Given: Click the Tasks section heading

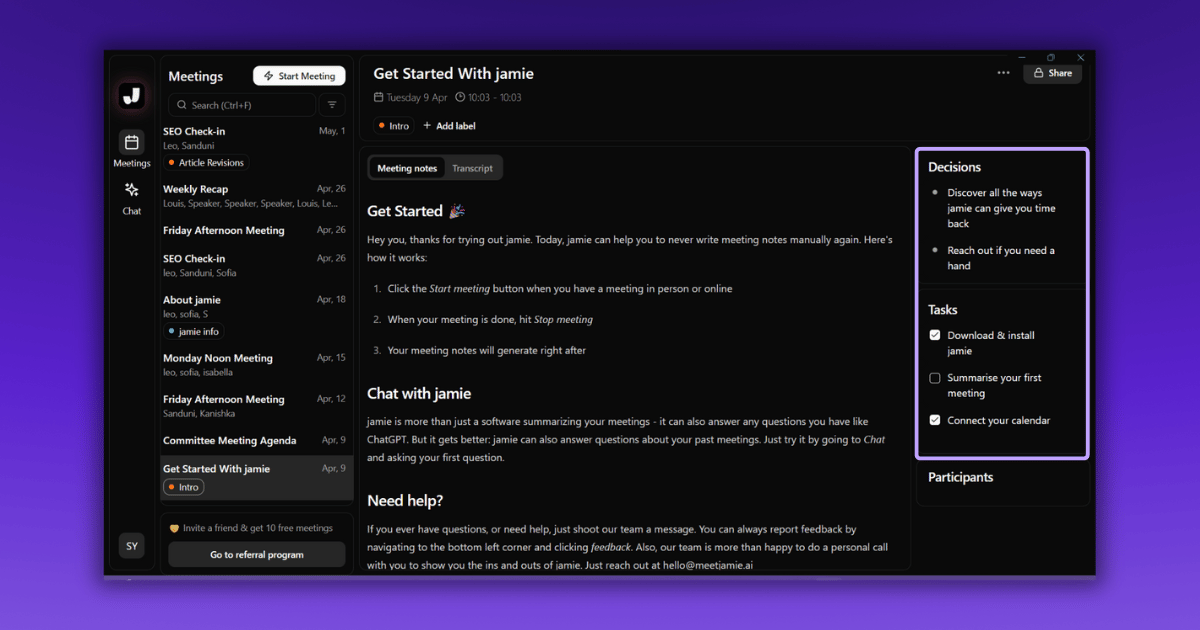Looking at the screenshot, I should point(942,310).
